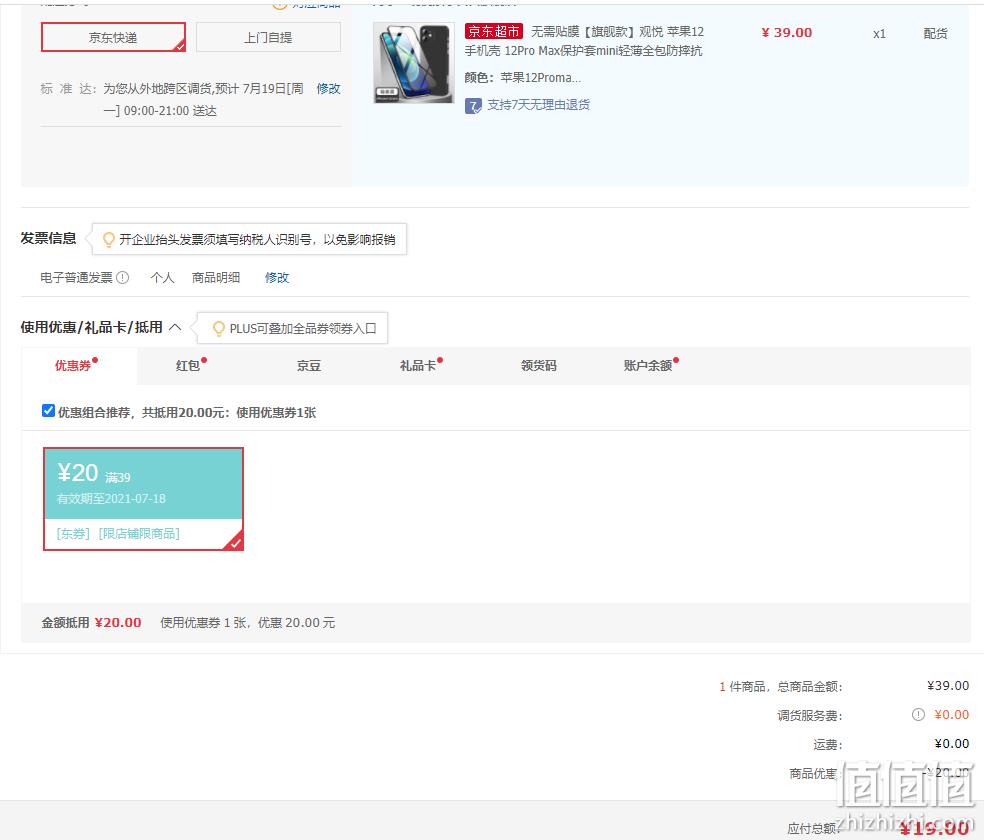984x840 pixels.
Task: Click 商品明细 invoice content text
Action: (216, 277)
